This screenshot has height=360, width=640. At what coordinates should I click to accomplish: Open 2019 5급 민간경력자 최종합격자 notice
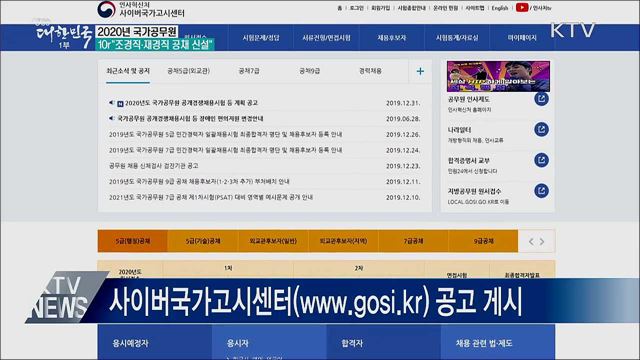[x=225, y=134]
